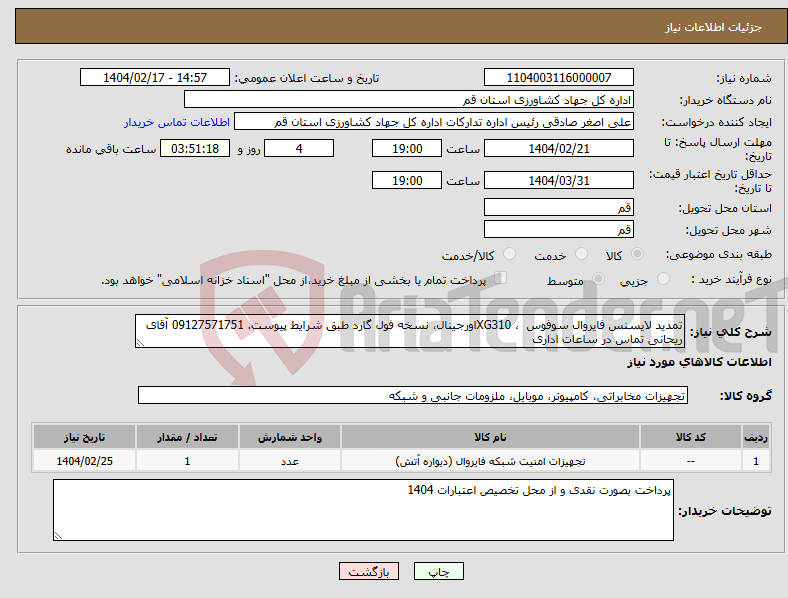Click the price validity time 19:00 field
Screen dimensions: 788x598
coord(407,180)
